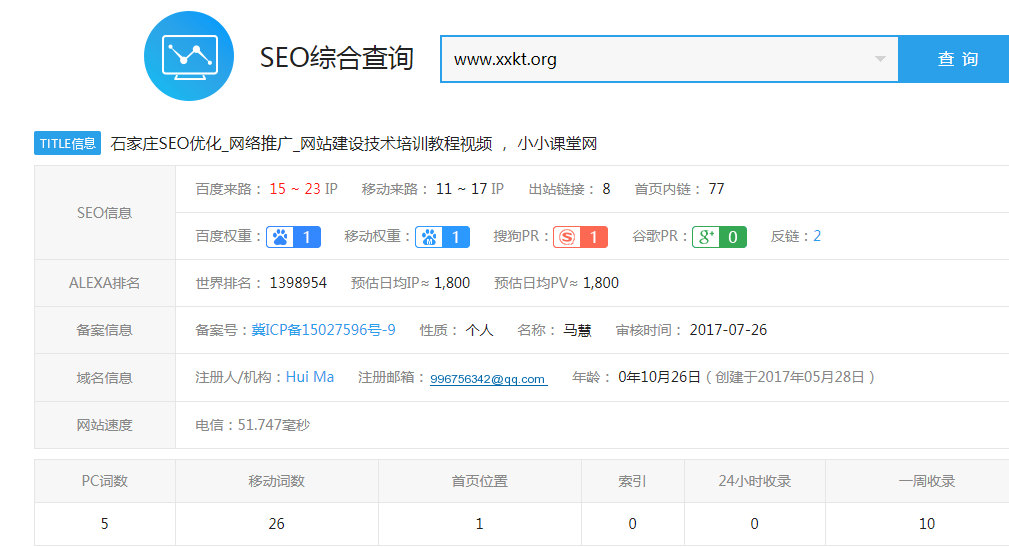Click the SEO综合查询 heading text
This screenshot has width=1009, height=547.
(x=337, y=57)
